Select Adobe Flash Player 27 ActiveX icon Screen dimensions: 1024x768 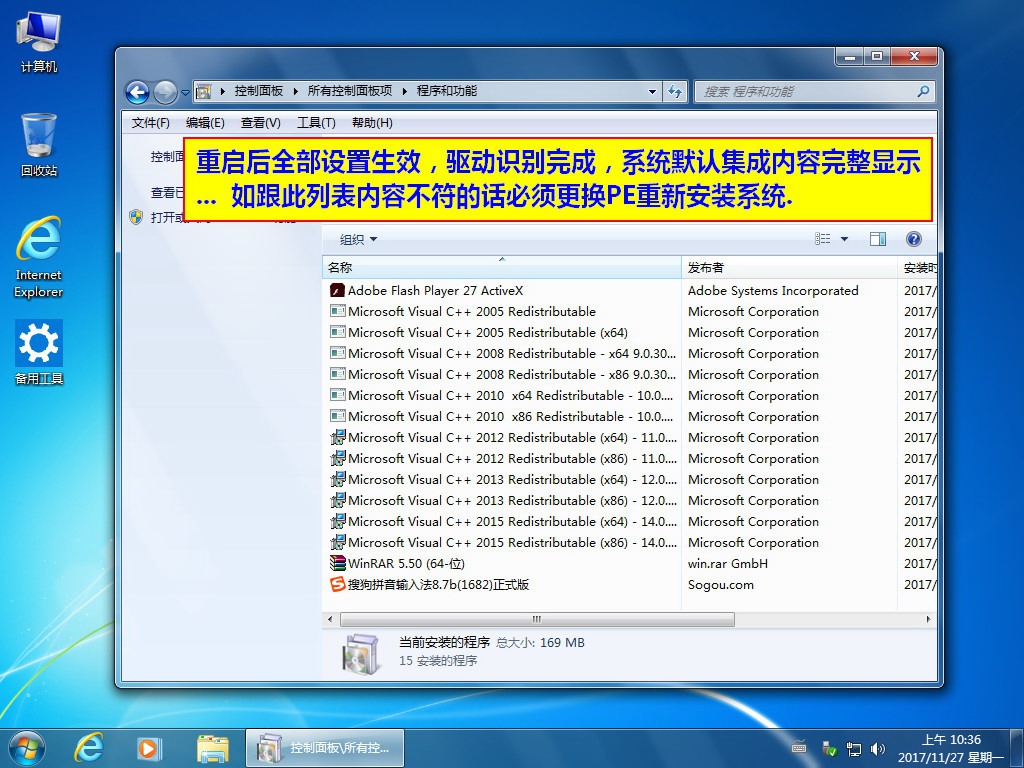pos(337,291)
